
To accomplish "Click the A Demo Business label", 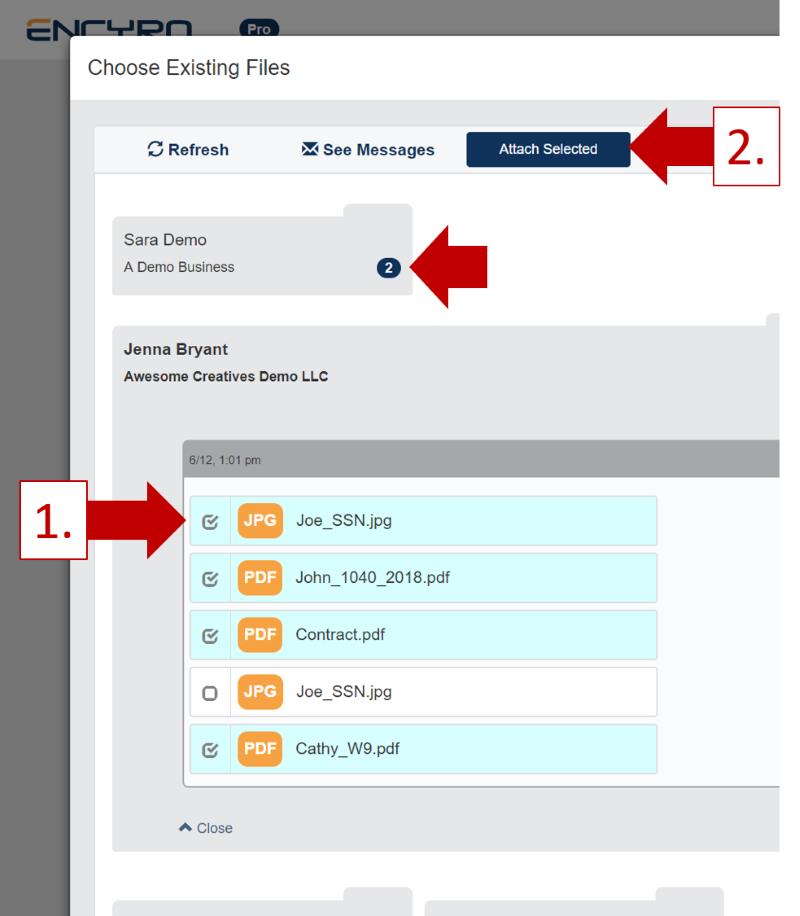I will tap(179, 267).
